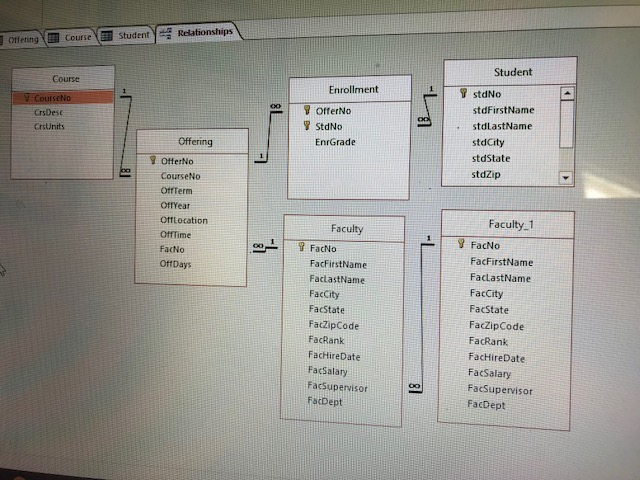Select the stdLastName field
The image size is (640, 480).
pyautogui.click(x=502, y=126)
